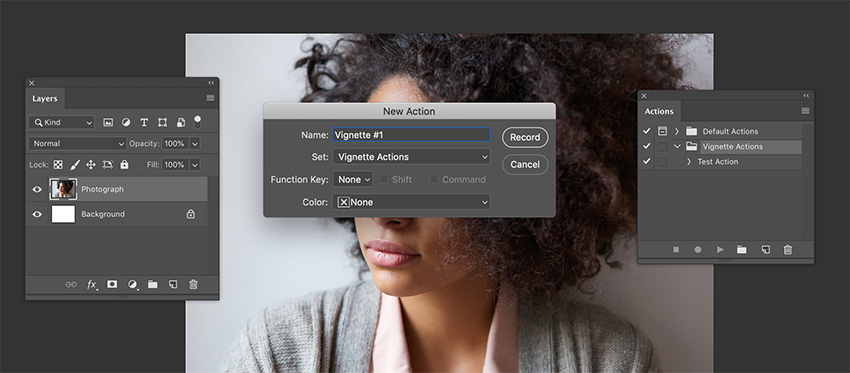Open the Opacity slider dropdown arrow
Screen dimensions: 850x373
point(195,144)
